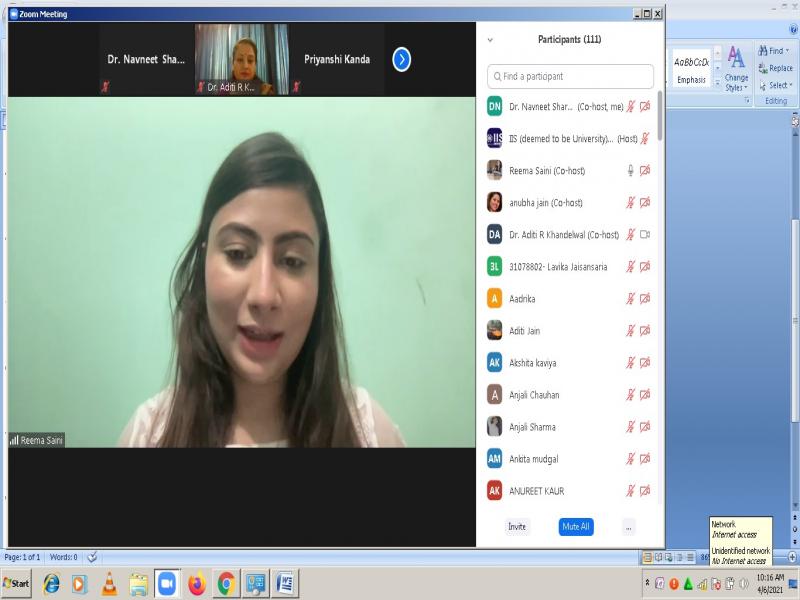Open VLC media player taskbar icon
The height and width of the screenshot is (600, 800).
point(109,583)
